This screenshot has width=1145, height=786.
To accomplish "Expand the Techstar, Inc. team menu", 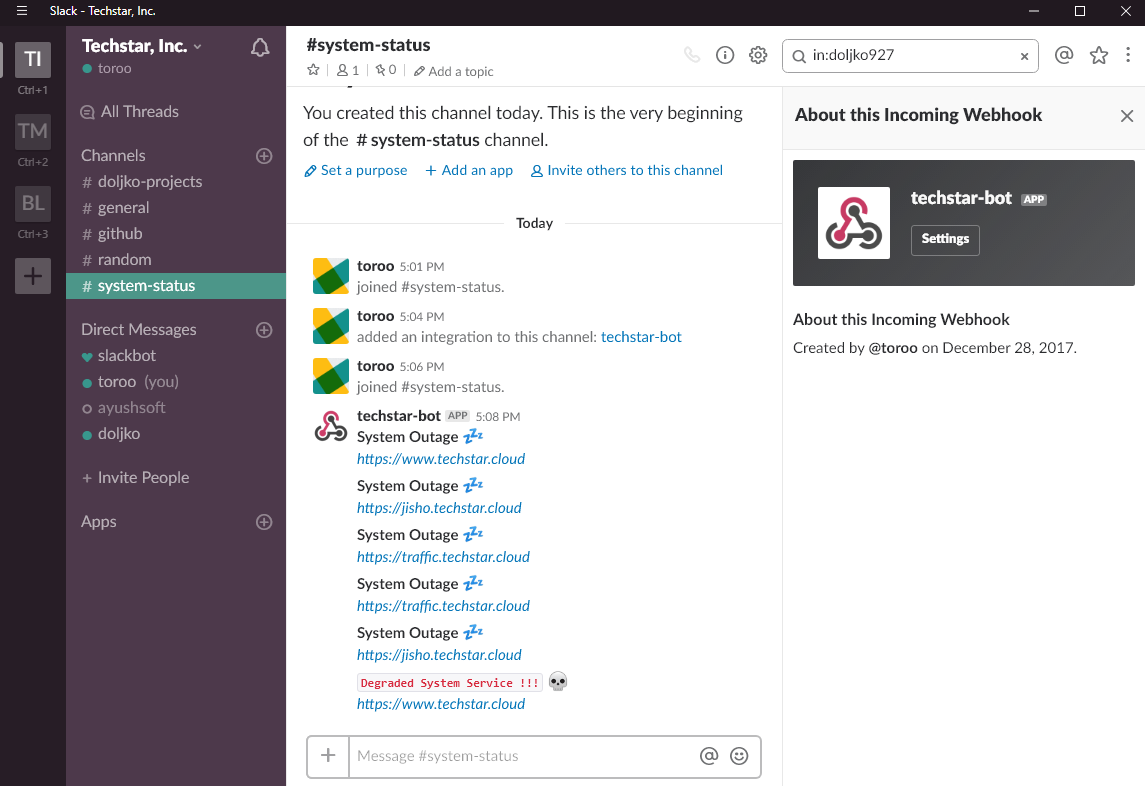I will (x=142, y=46).
